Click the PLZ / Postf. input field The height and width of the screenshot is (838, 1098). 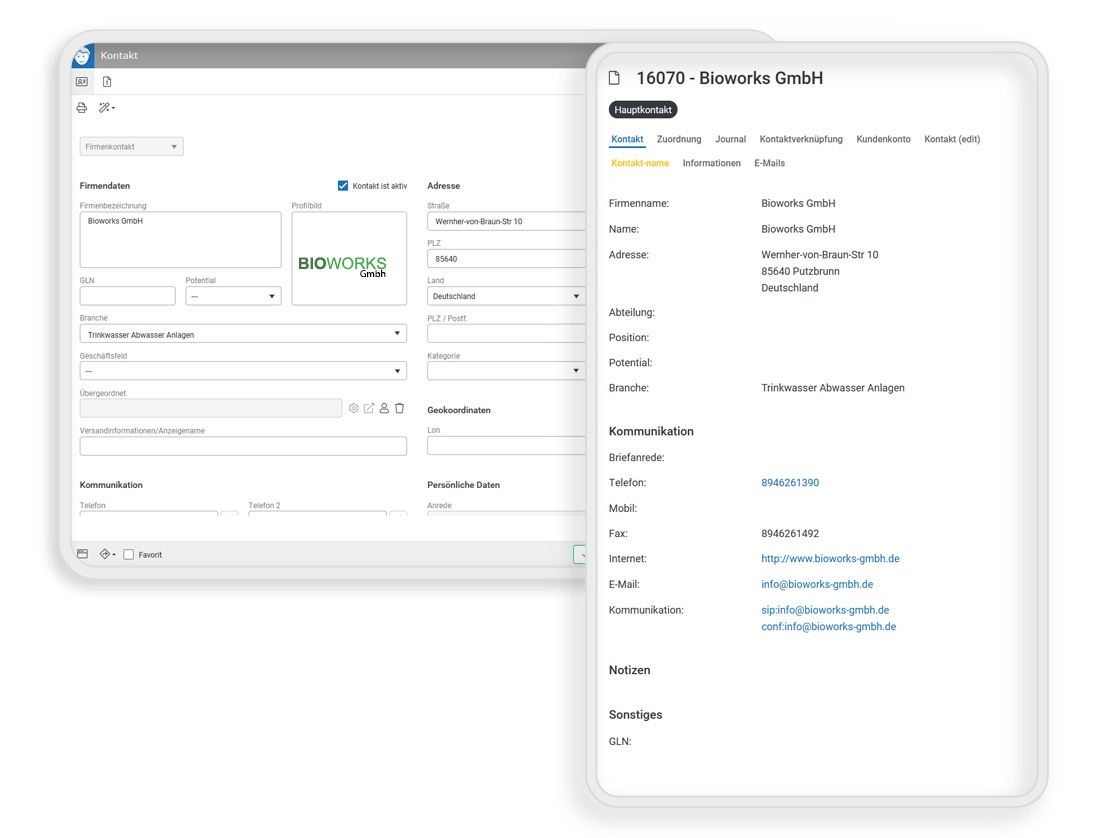[x=506, y=333]
